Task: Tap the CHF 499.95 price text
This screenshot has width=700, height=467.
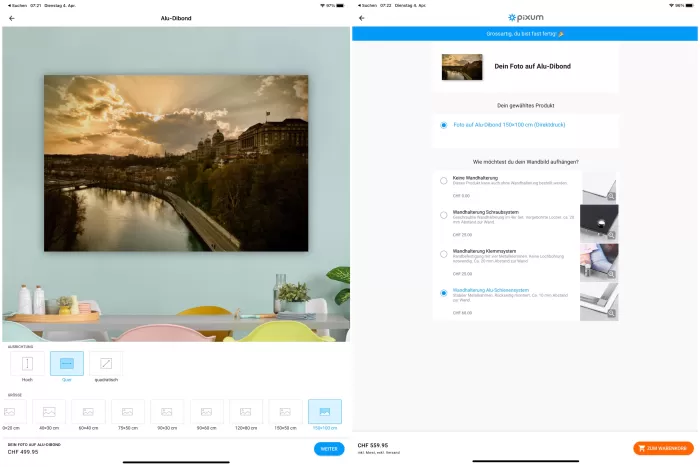Action: click(23, 452)
